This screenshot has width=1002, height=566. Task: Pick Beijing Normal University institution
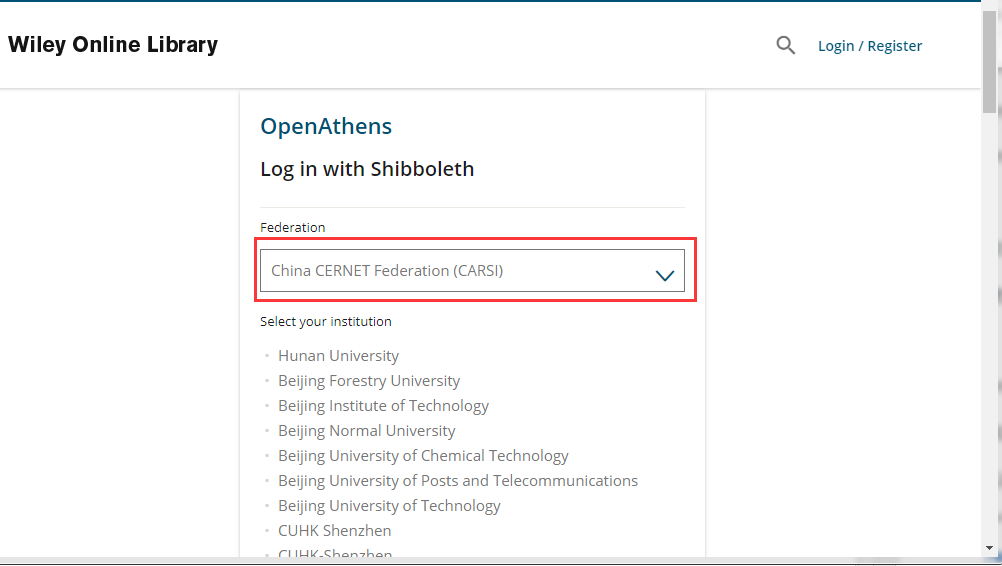click(366, 431)
